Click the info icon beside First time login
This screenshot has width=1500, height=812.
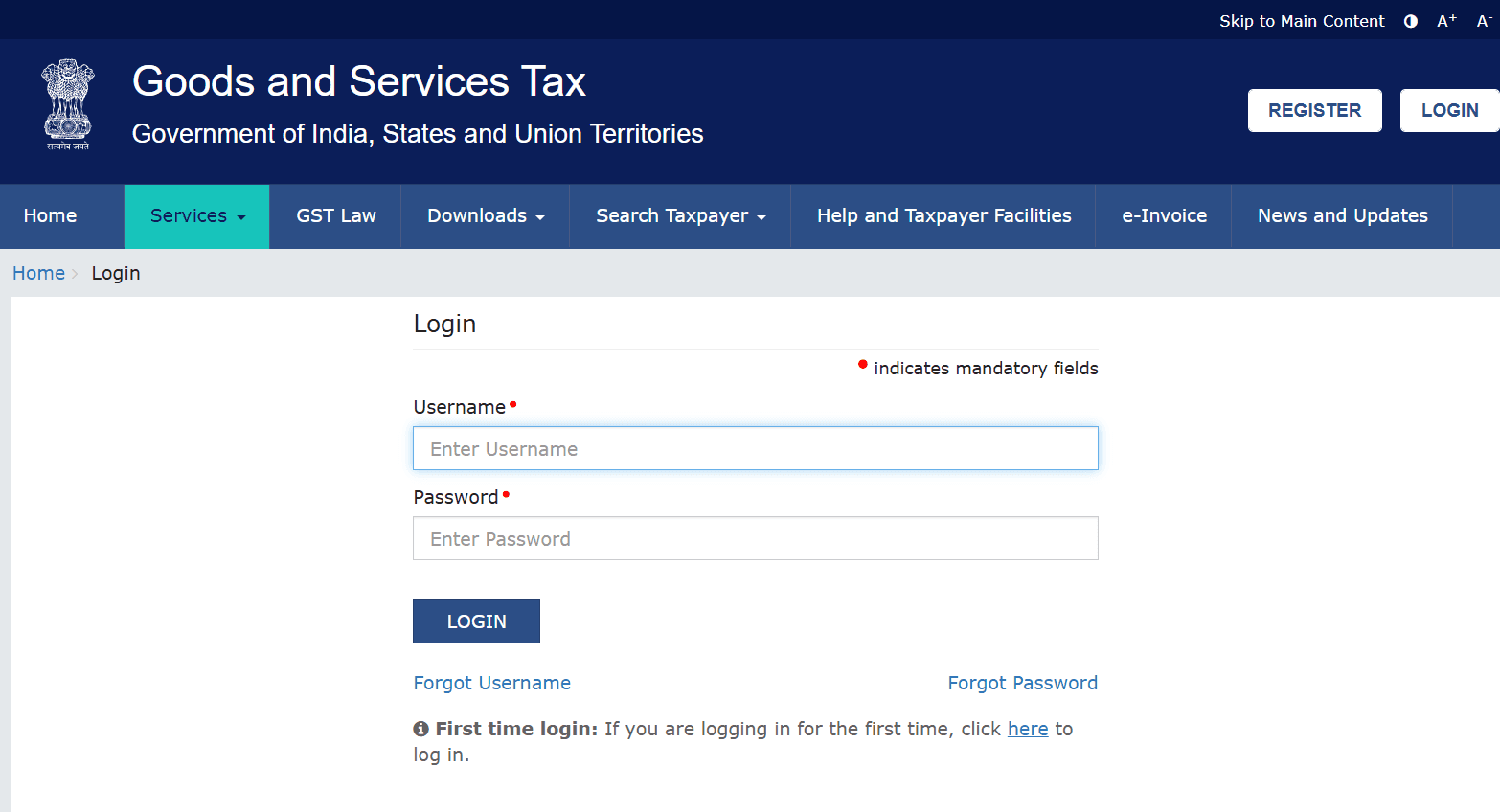click(420, 728)
